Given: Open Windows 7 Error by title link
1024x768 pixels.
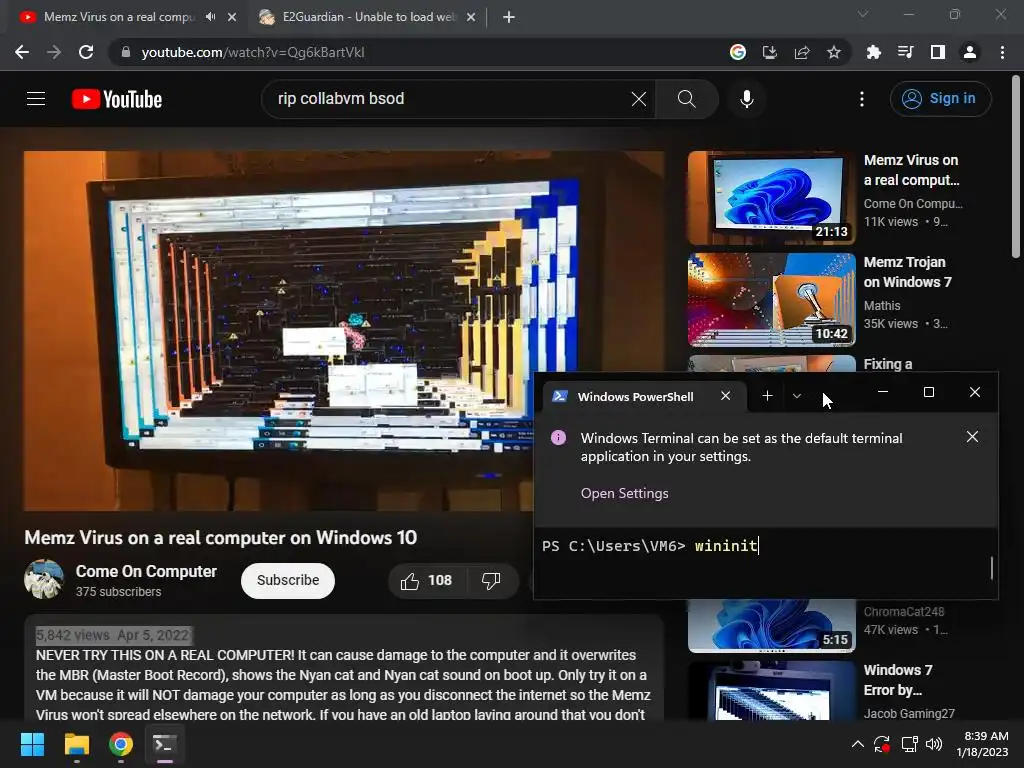Looking at the screenshot, I should pyautogui.click(x=897, y=680).
